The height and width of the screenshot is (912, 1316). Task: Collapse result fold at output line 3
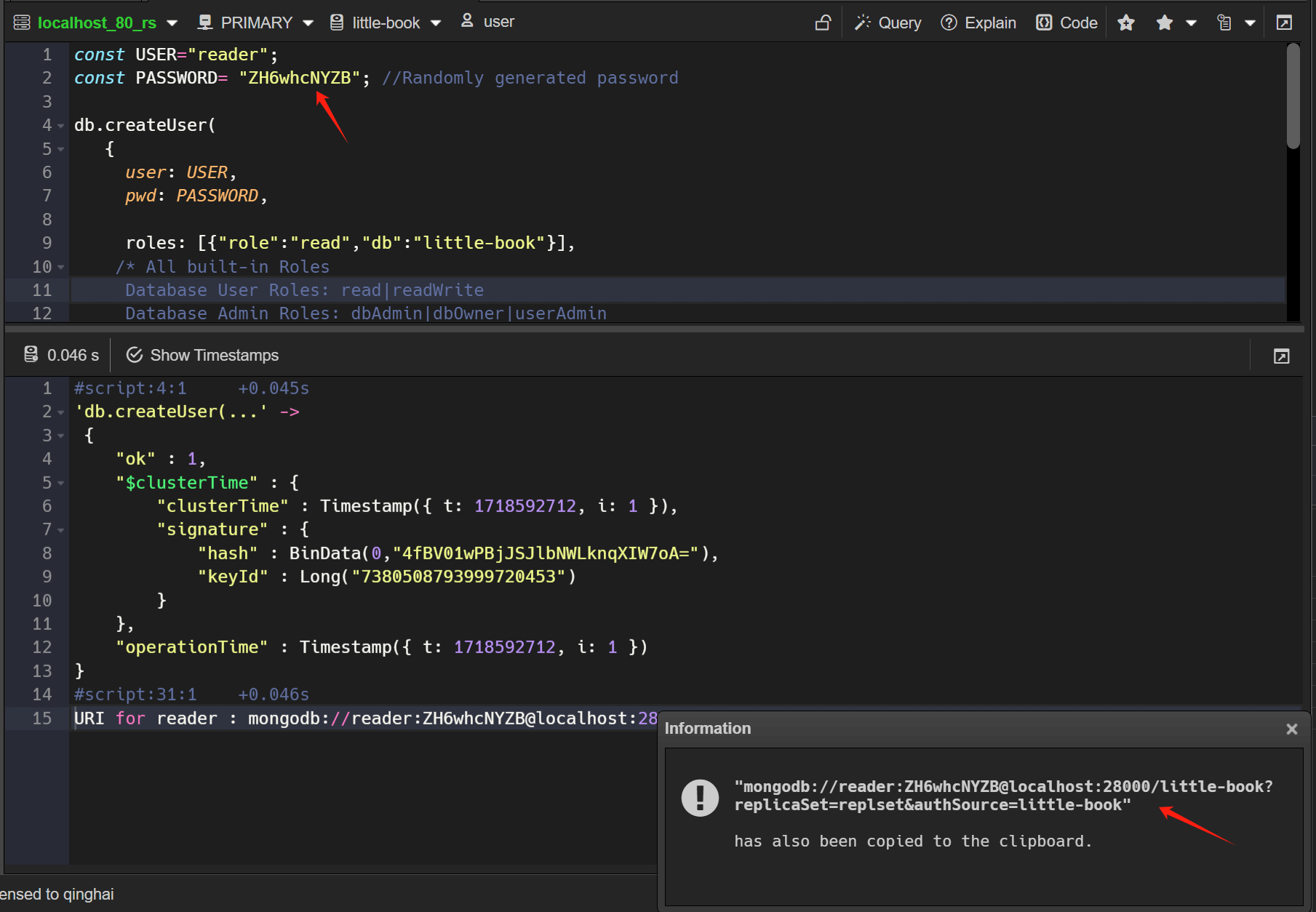61,436
